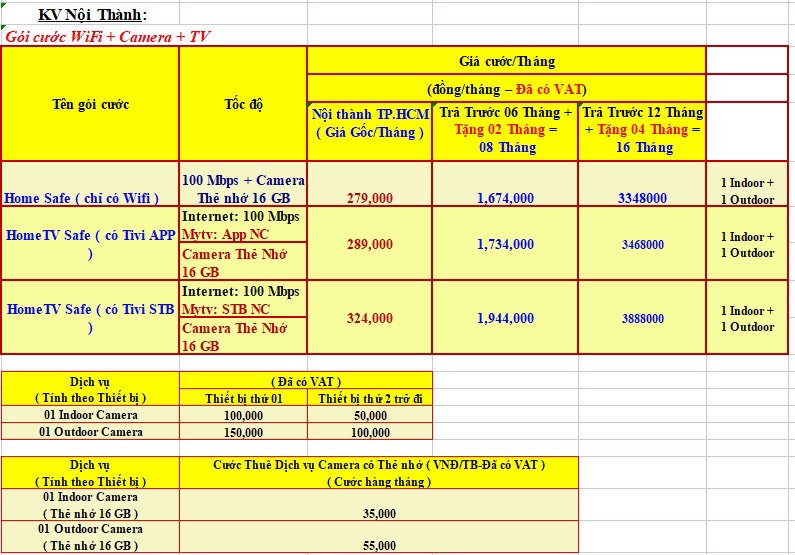Screen dimensions: 795x555
Task: Select 100,000 in the Indoor Camera row
Action: pos(243,415)
